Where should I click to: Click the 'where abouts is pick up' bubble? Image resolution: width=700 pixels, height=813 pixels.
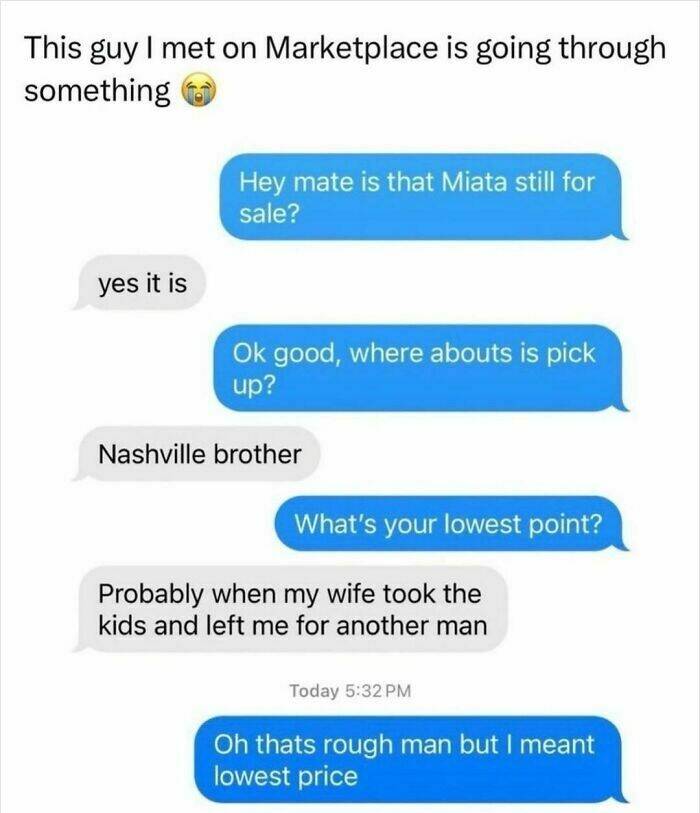(x=421, y=368)
